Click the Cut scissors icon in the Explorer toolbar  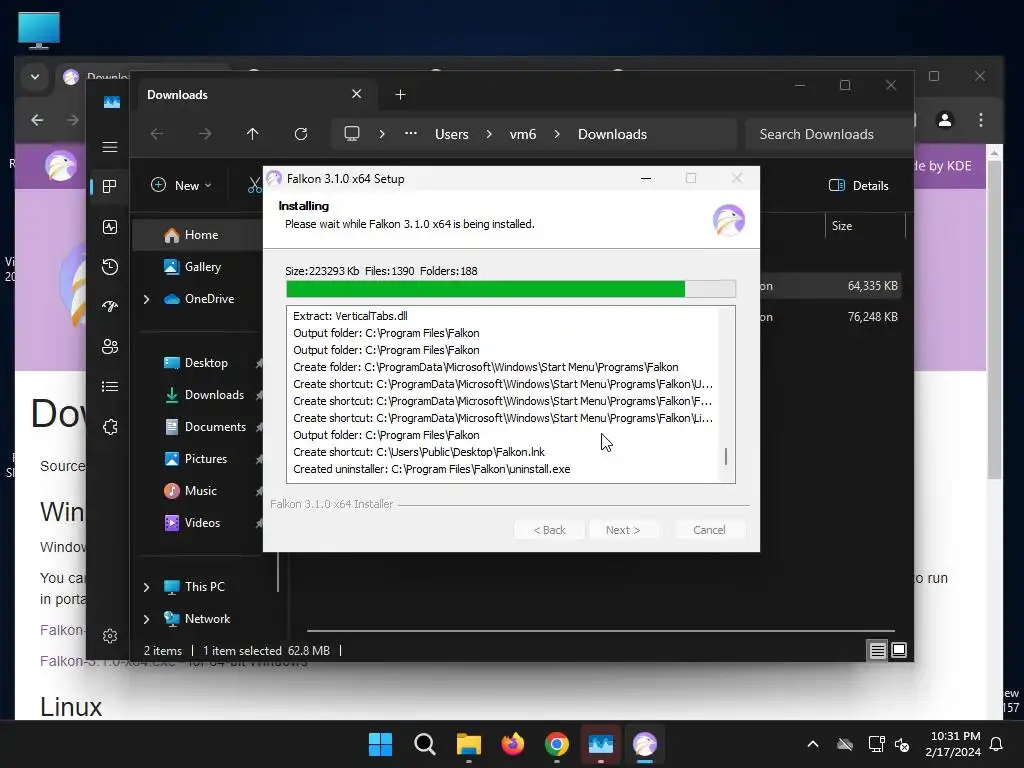[x=254, y=185]
